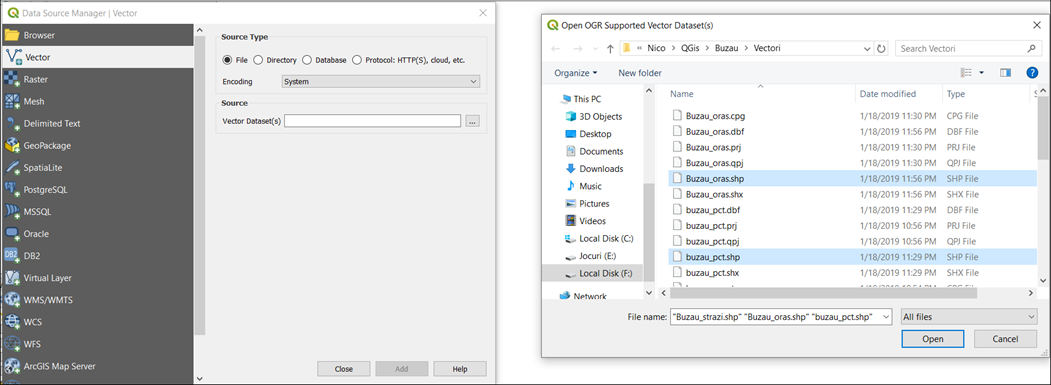Click Nico in the address breadcrumb
This screenshot has width=1051, height=385.
click(x=656, y=48)
